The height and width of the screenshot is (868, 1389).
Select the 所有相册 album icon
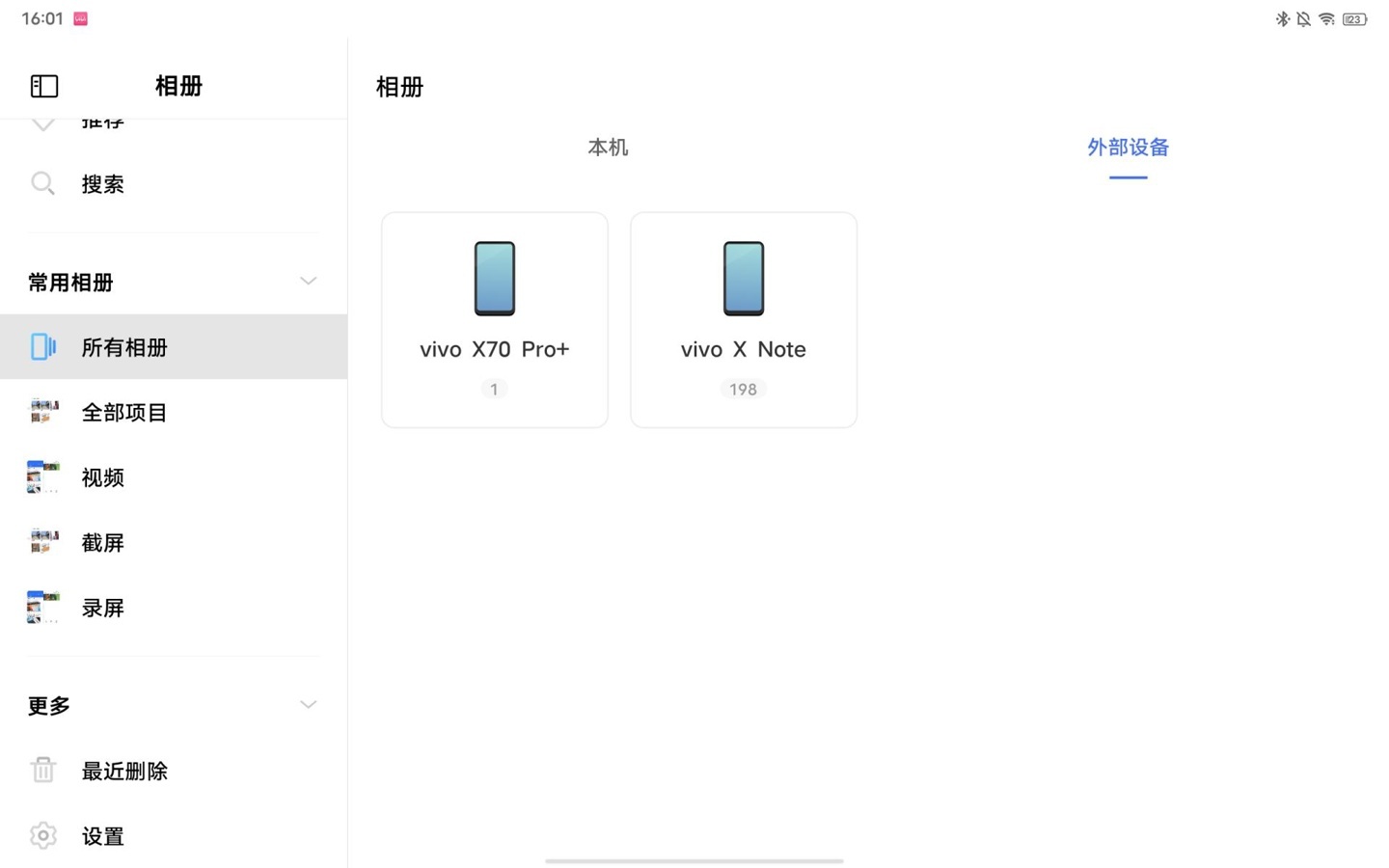(x=43, y=346)
